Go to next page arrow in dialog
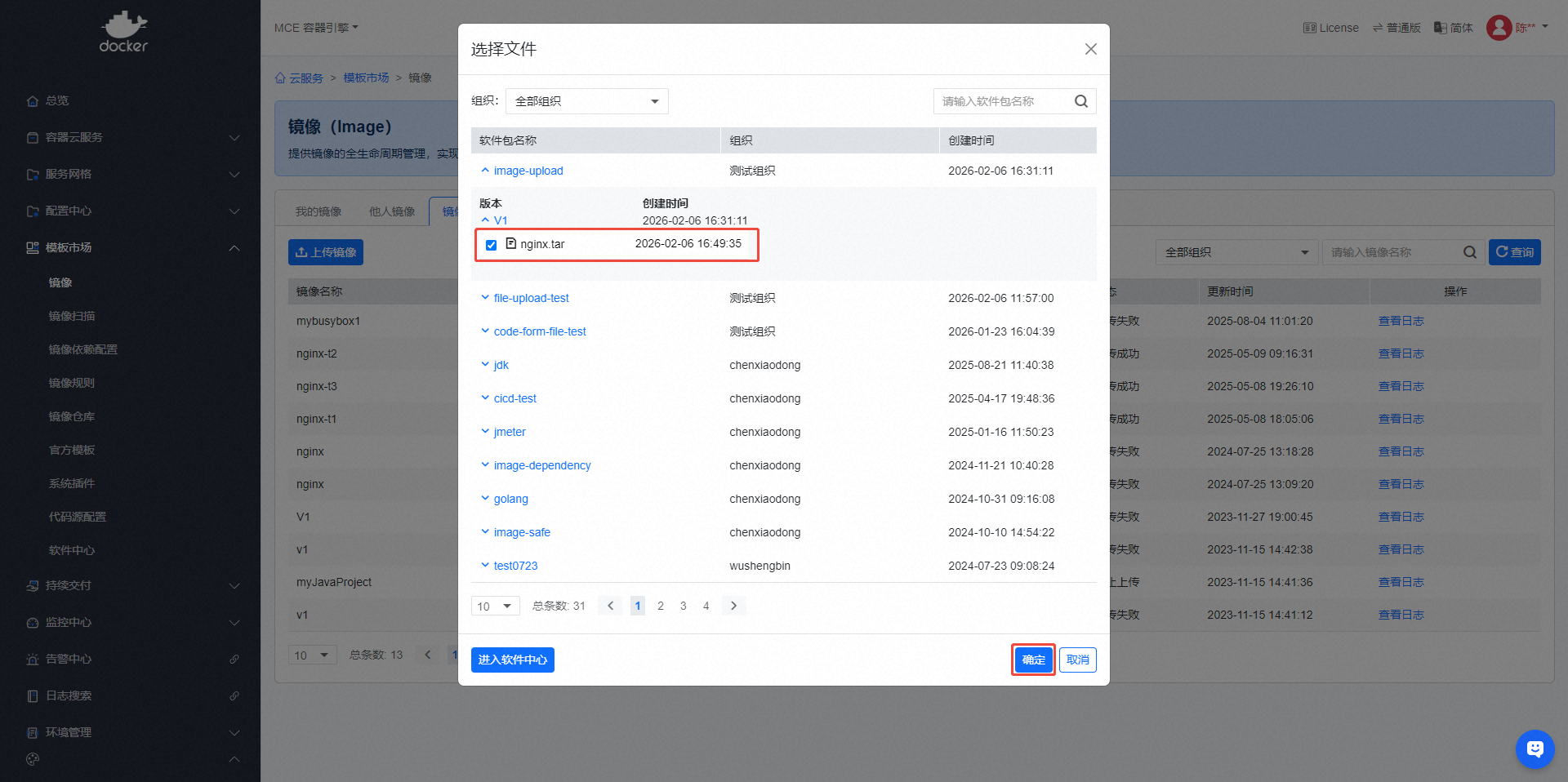1568x782 pixels. (733, 606)
